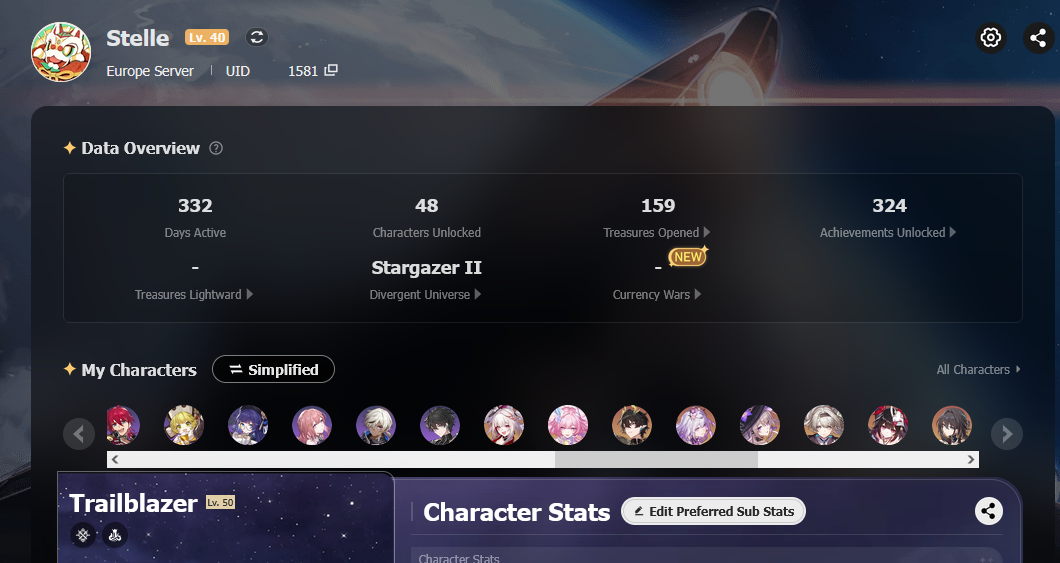
Task: Open settings gear icon at top right
Action: 991,37
